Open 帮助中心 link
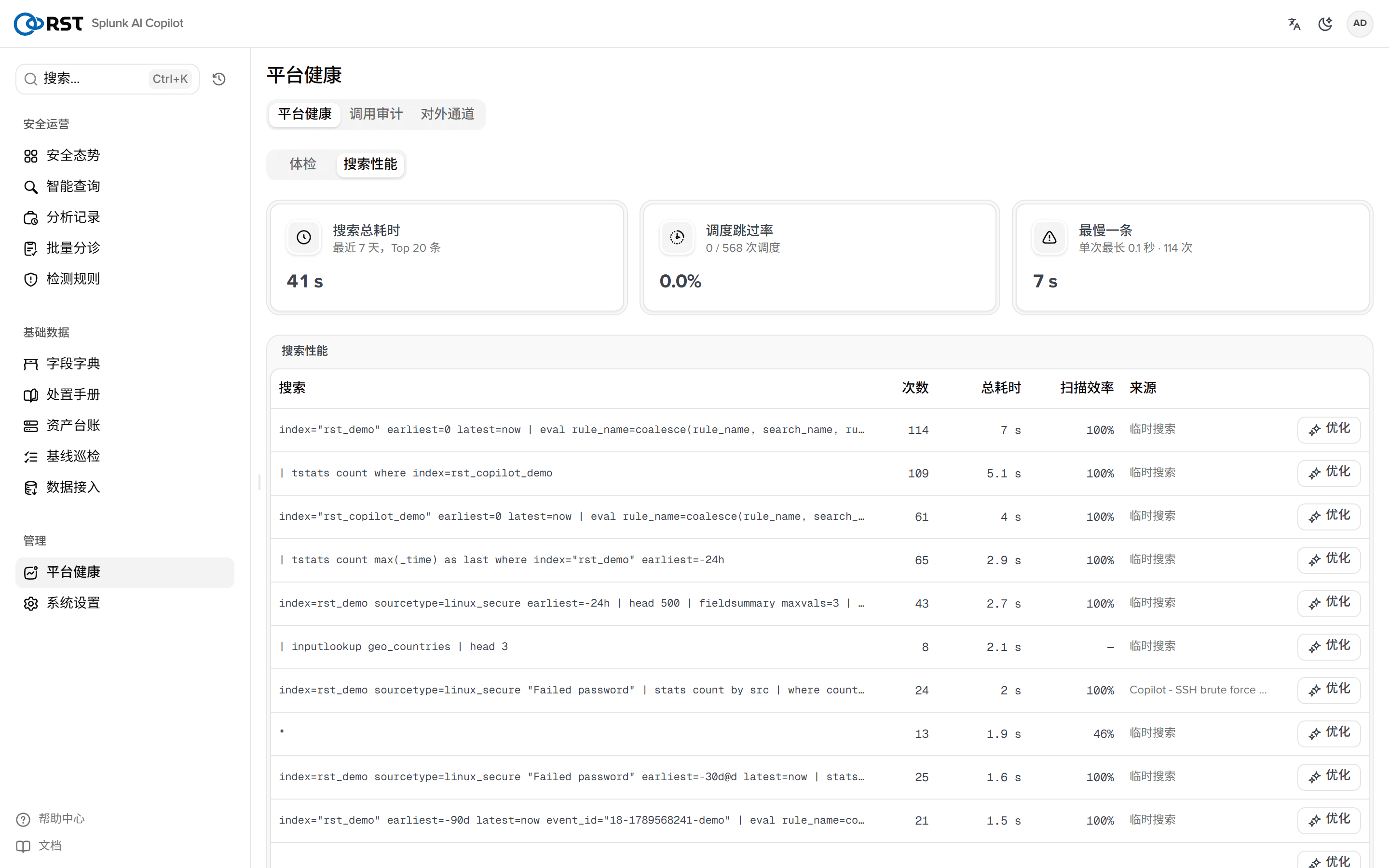 [x=51, y=819]
